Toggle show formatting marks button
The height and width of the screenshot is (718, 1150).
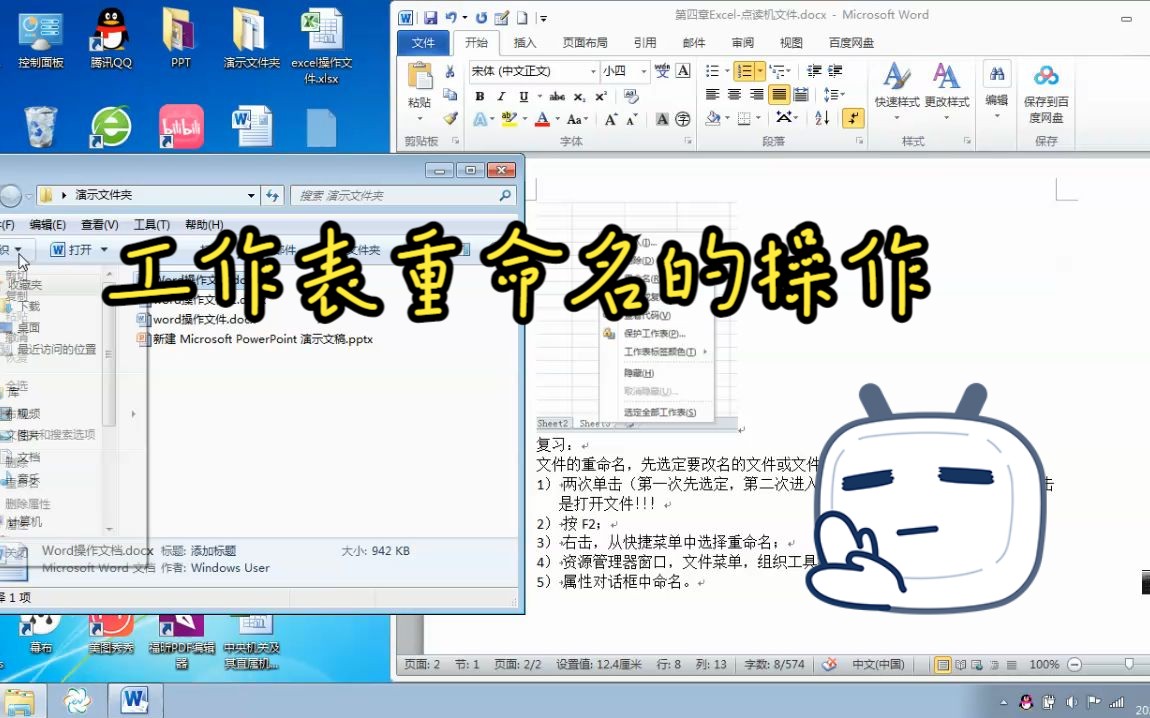(852, 118)
